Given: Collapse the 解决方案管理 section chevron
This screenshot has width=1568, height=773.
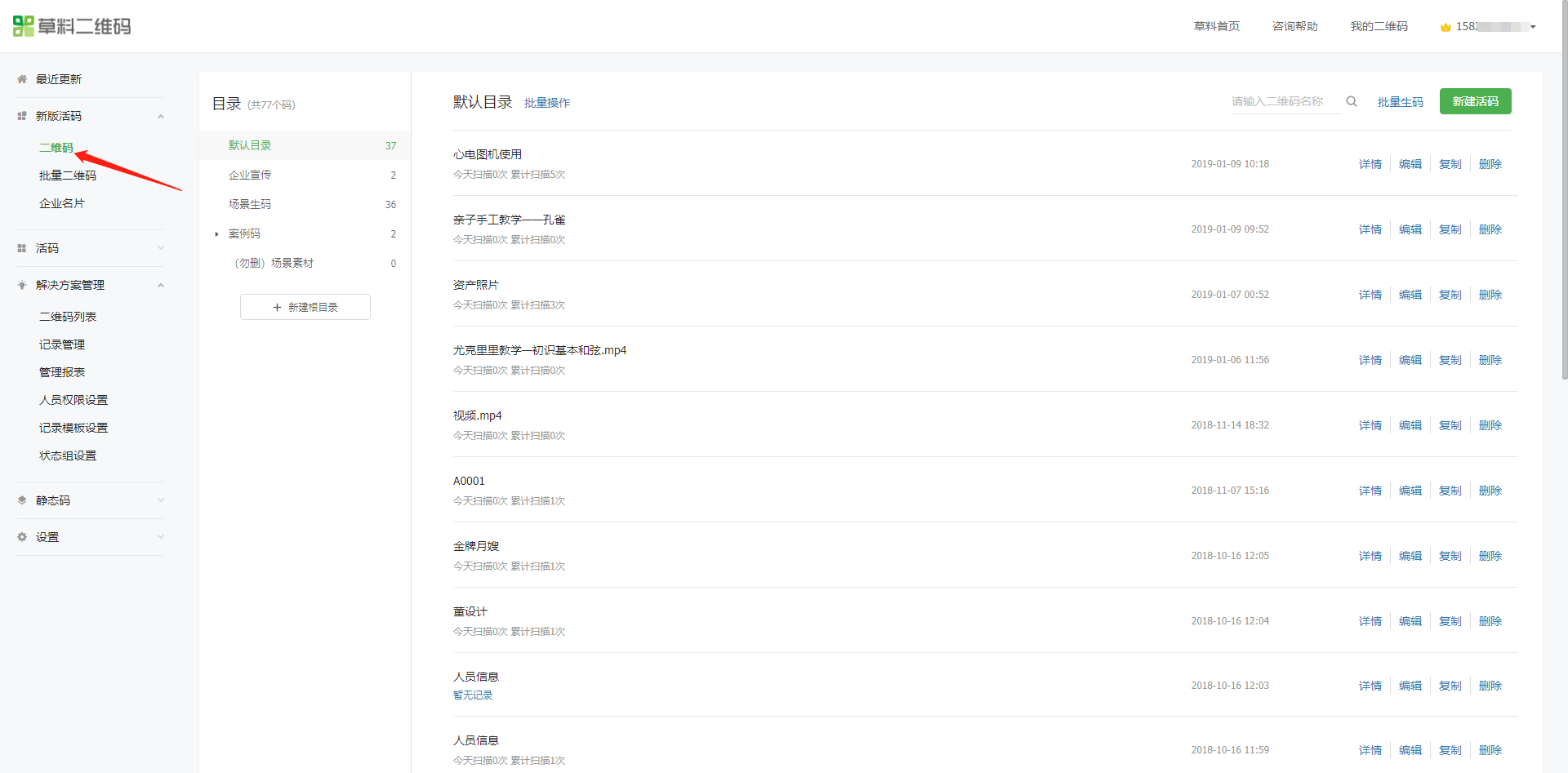Looking at the screenshot, I should (x=161, y=285).
